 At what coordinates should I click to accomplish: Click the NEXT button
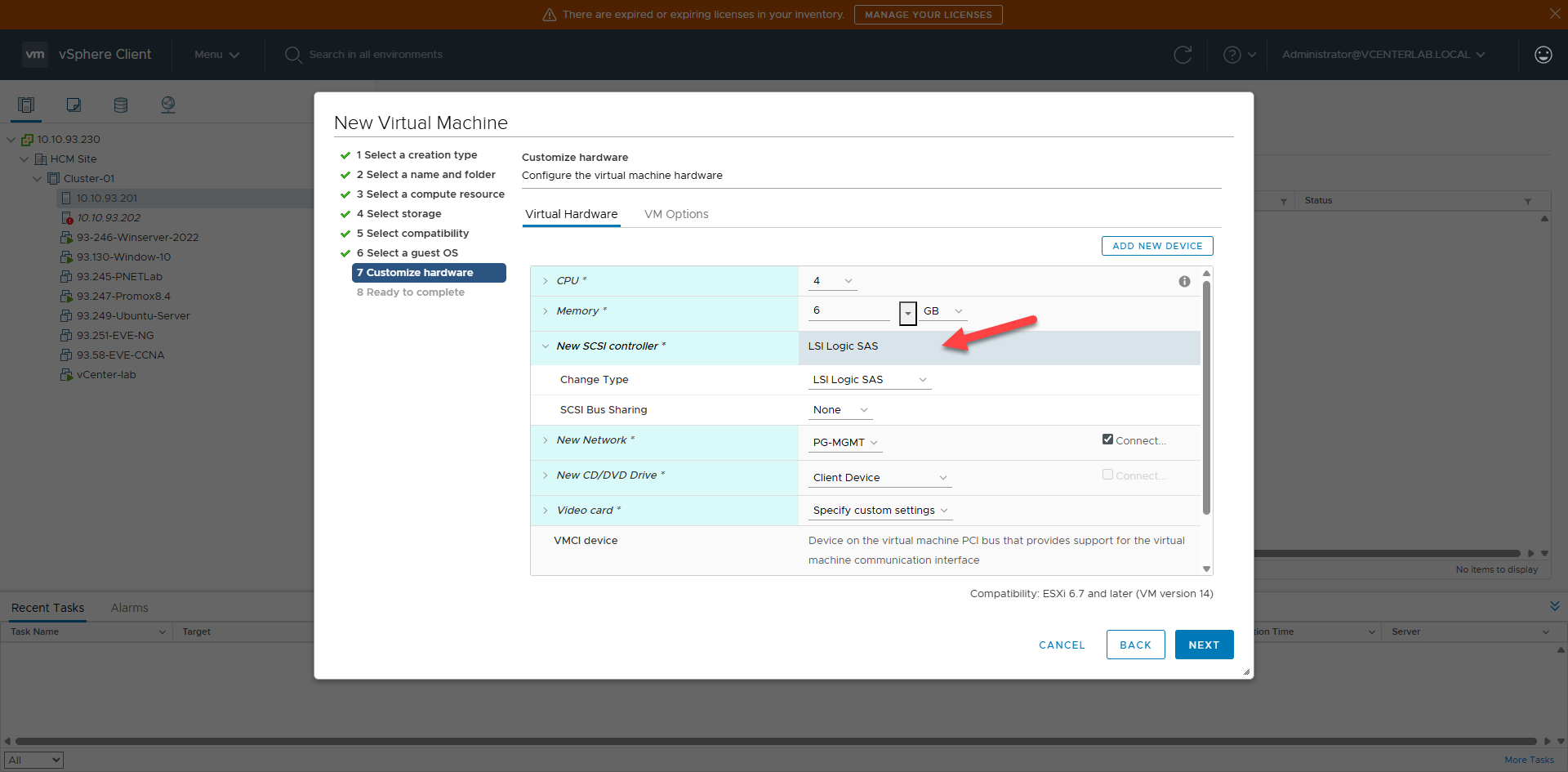click(1204, 645)
